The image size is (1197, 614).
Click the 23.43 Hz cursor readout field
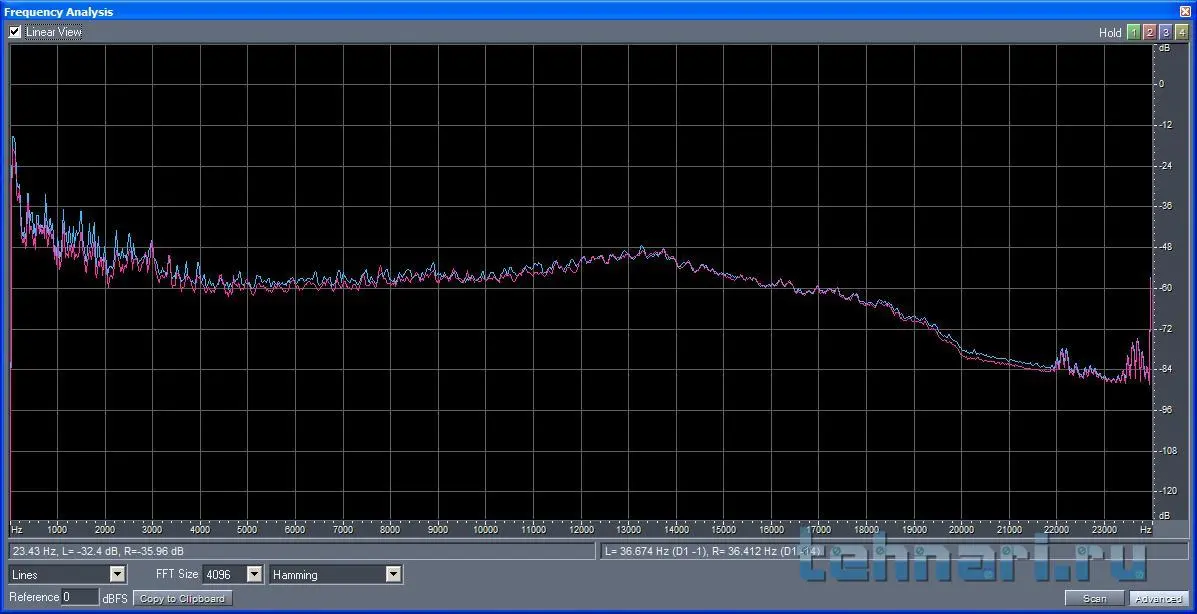300,551
